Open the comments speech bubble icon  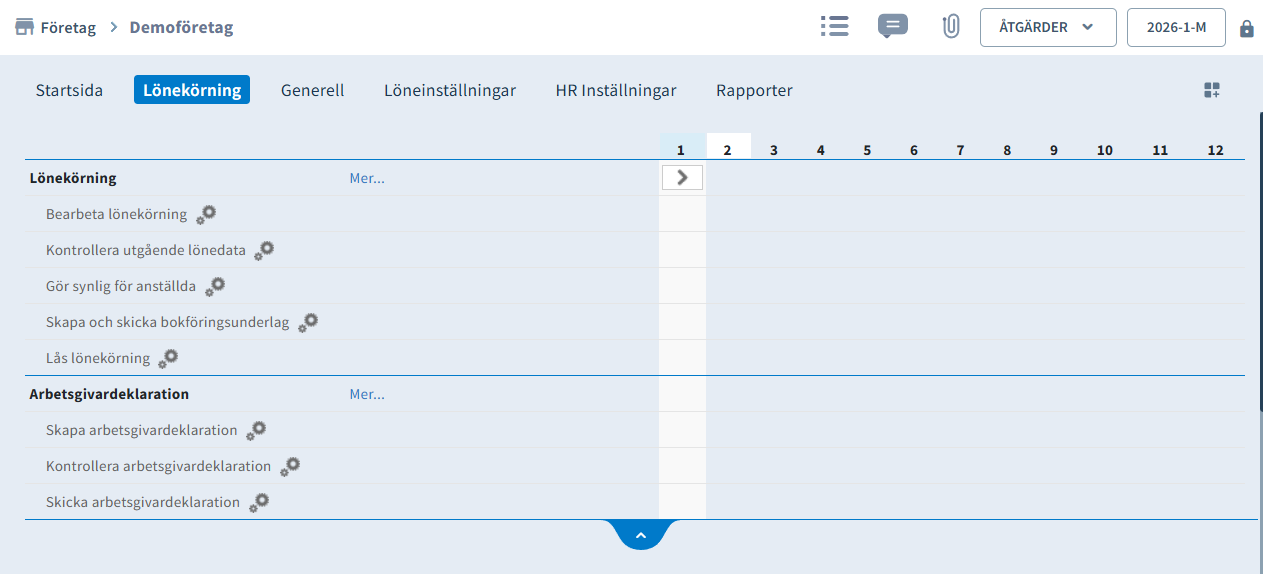point(892,27)
